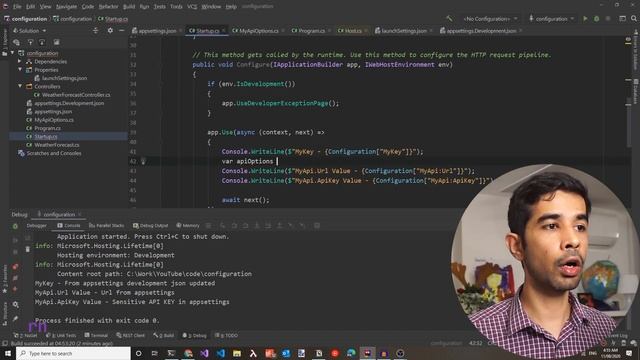
Task: Open Visual Studio from the taskbar
Action: click(x=204, y=353)
